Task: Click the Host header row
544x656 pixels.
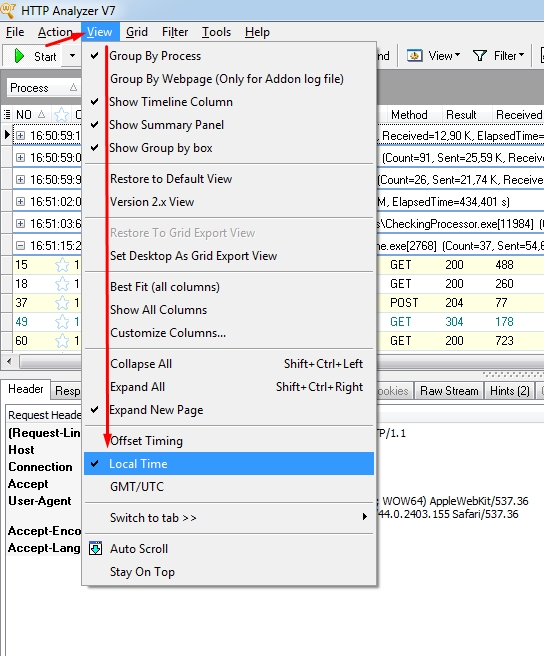Action: point(21,450)
